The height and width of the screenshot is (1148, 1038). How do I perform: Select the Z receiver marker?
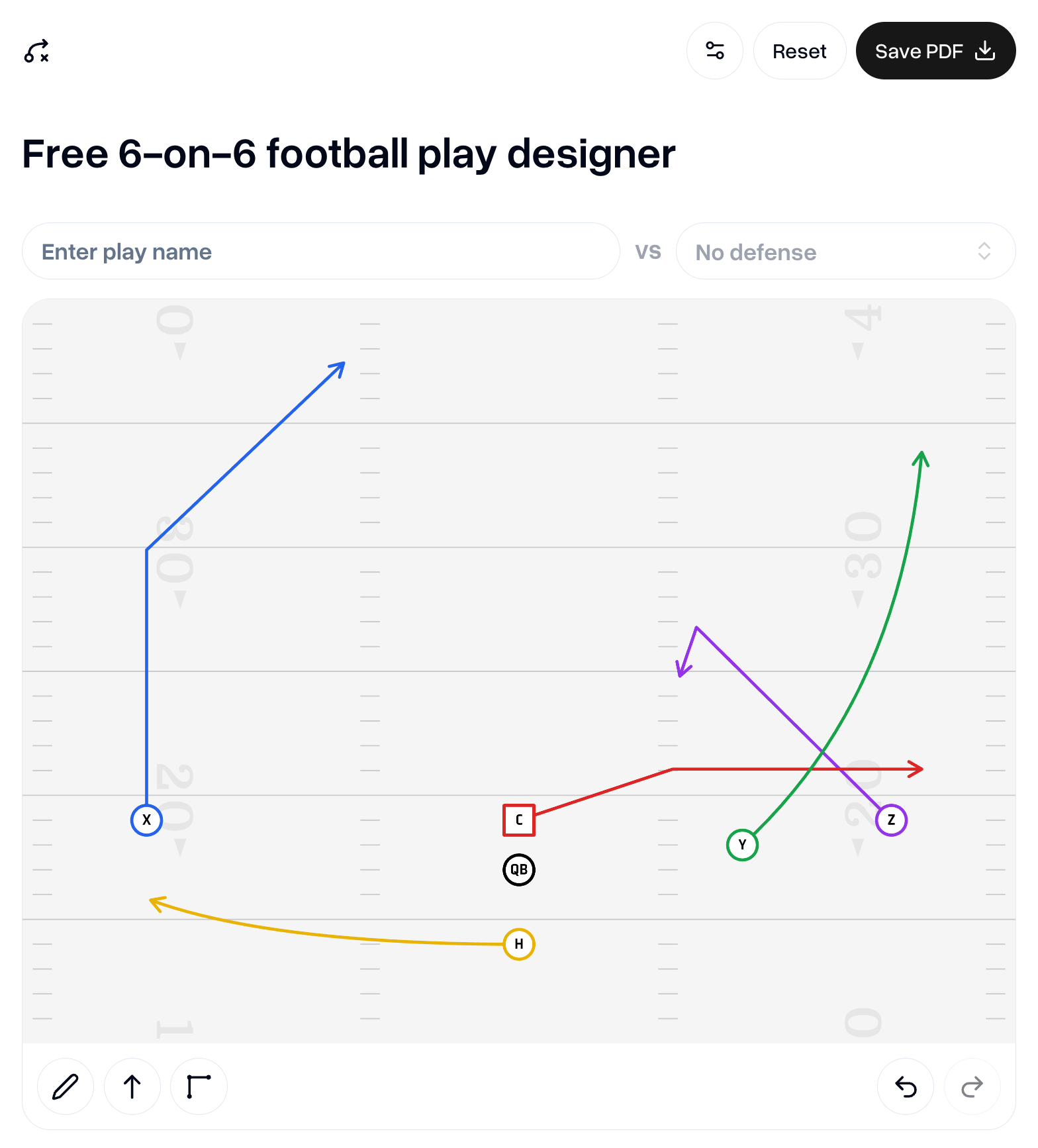click(892, 819)
